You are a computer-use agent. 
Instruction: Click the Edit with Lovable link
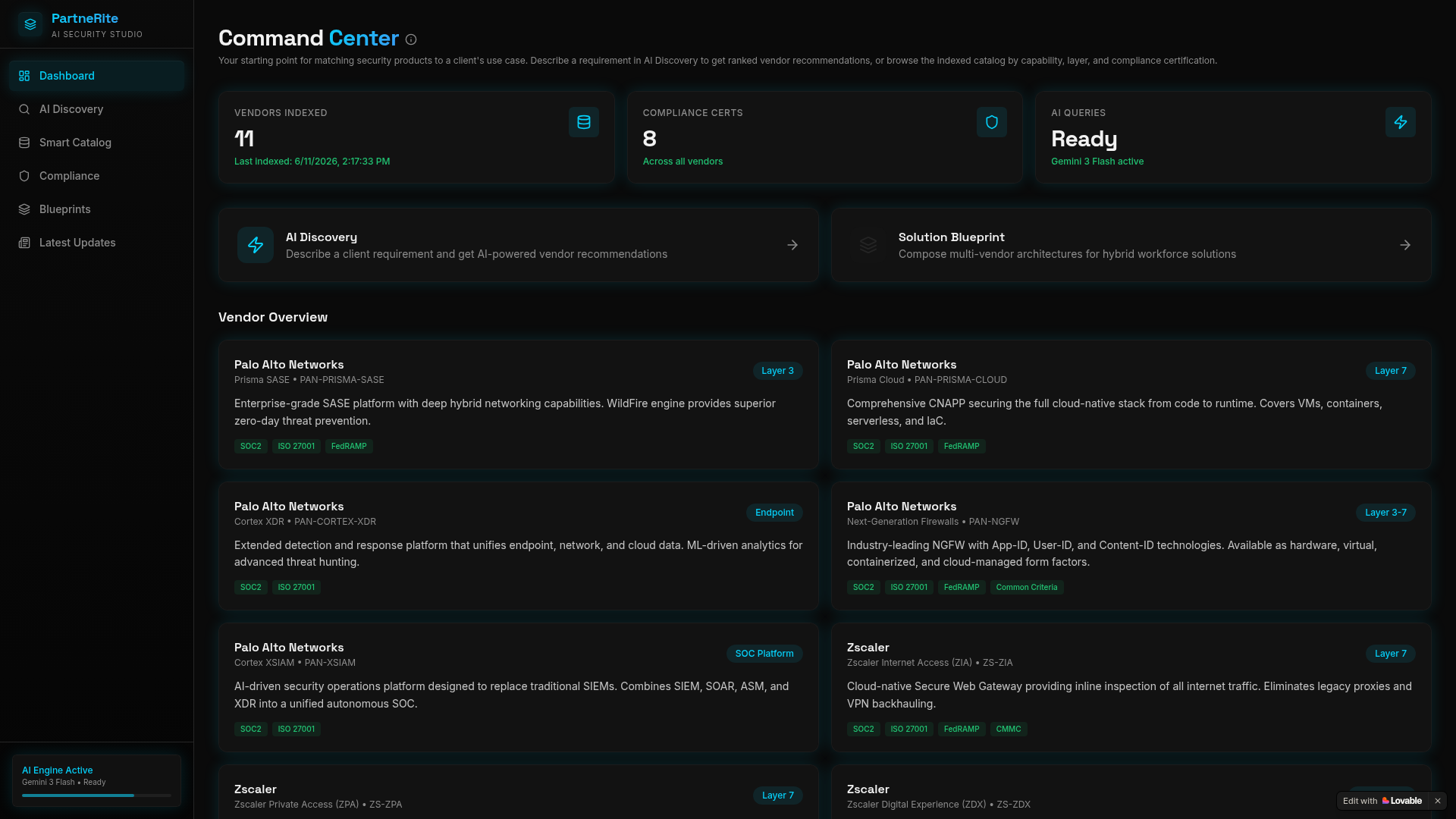(1382, 801)
